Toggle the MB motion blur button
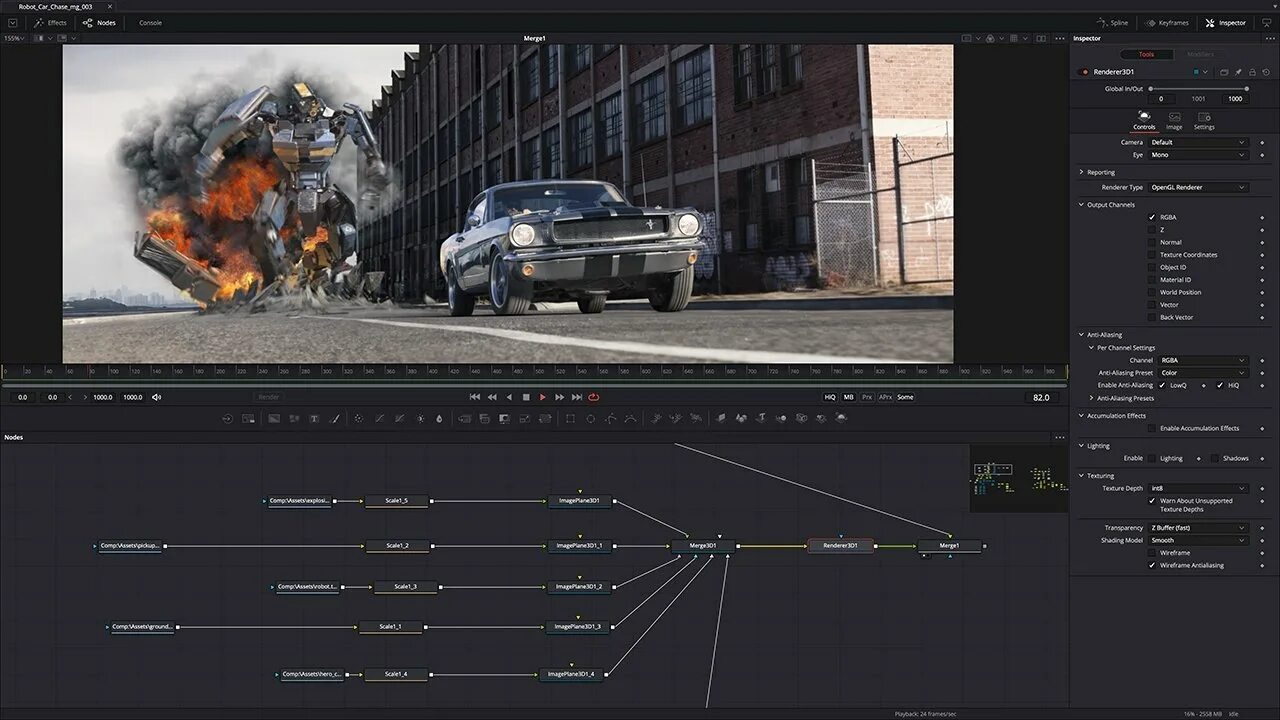This screenshot has width=1280, height=720. tap(848, 397)
